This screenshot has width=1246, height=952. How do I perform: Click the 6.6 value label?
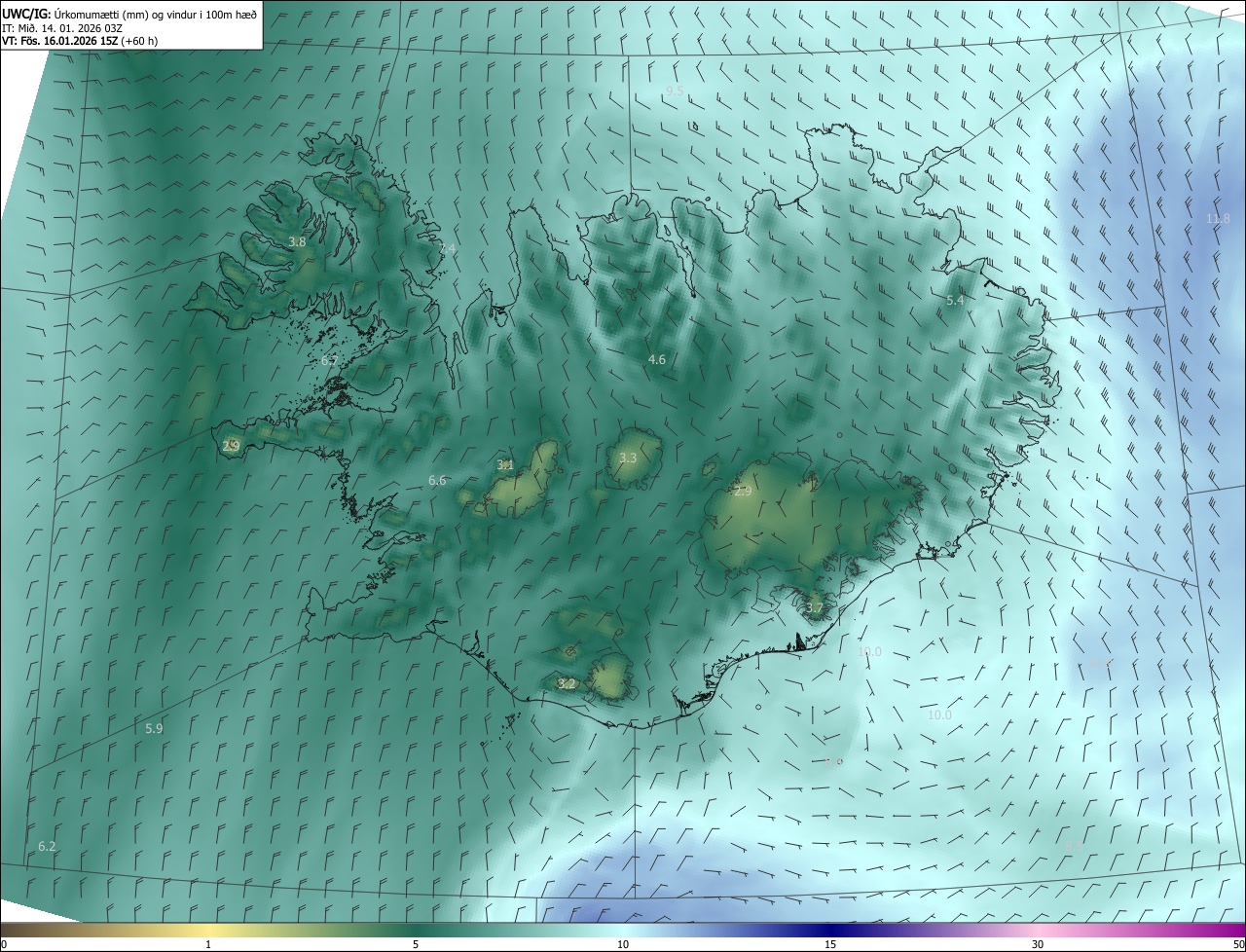pyautogui.click(x=437, y=480)
